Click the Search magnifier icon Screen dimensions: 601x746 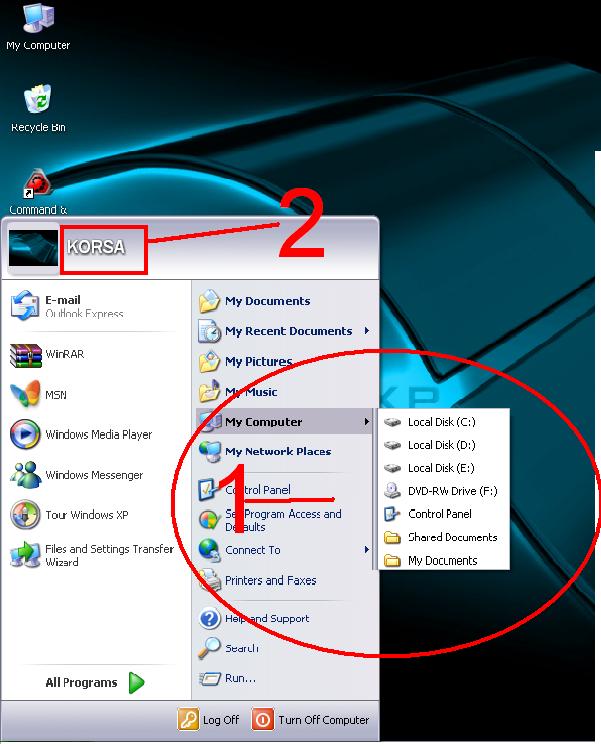(209, 648)
